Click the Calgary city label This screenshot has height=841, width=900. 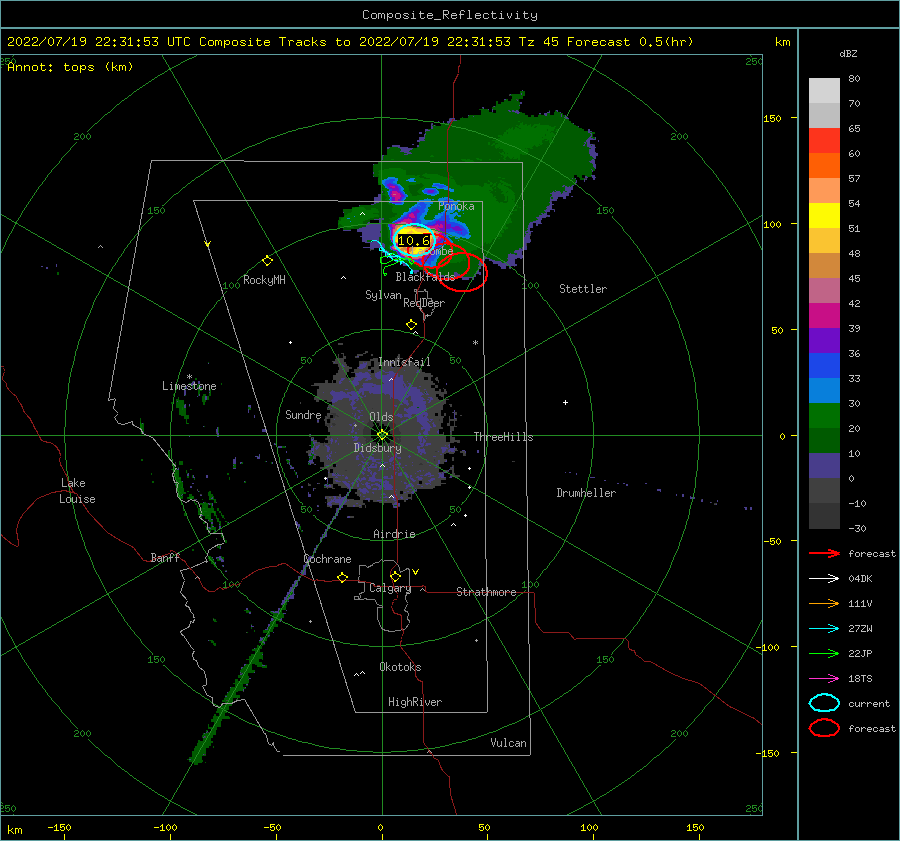click(x=390, y=588)
